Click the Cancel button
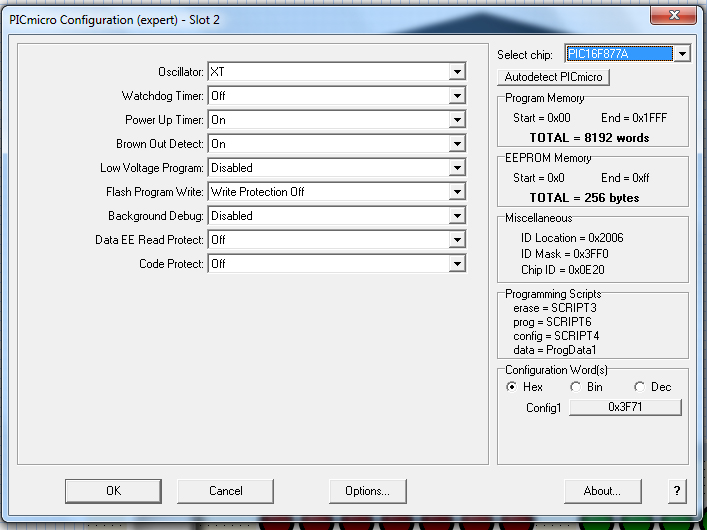This screenshot has width=707, height=530. pyautogui.click(x=225, y=491)
